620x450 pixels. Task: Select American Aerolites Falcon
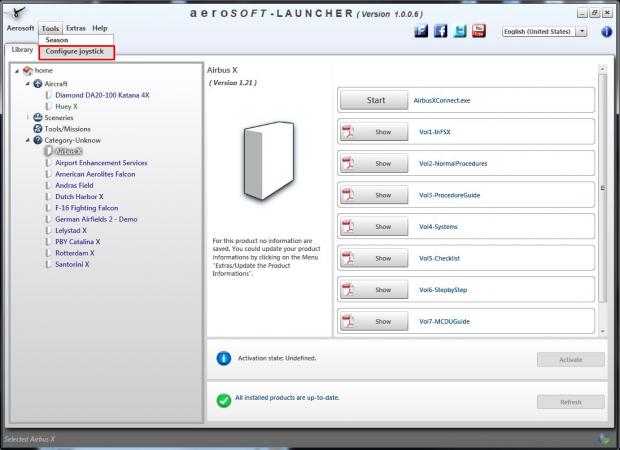[x=95, y=174]
